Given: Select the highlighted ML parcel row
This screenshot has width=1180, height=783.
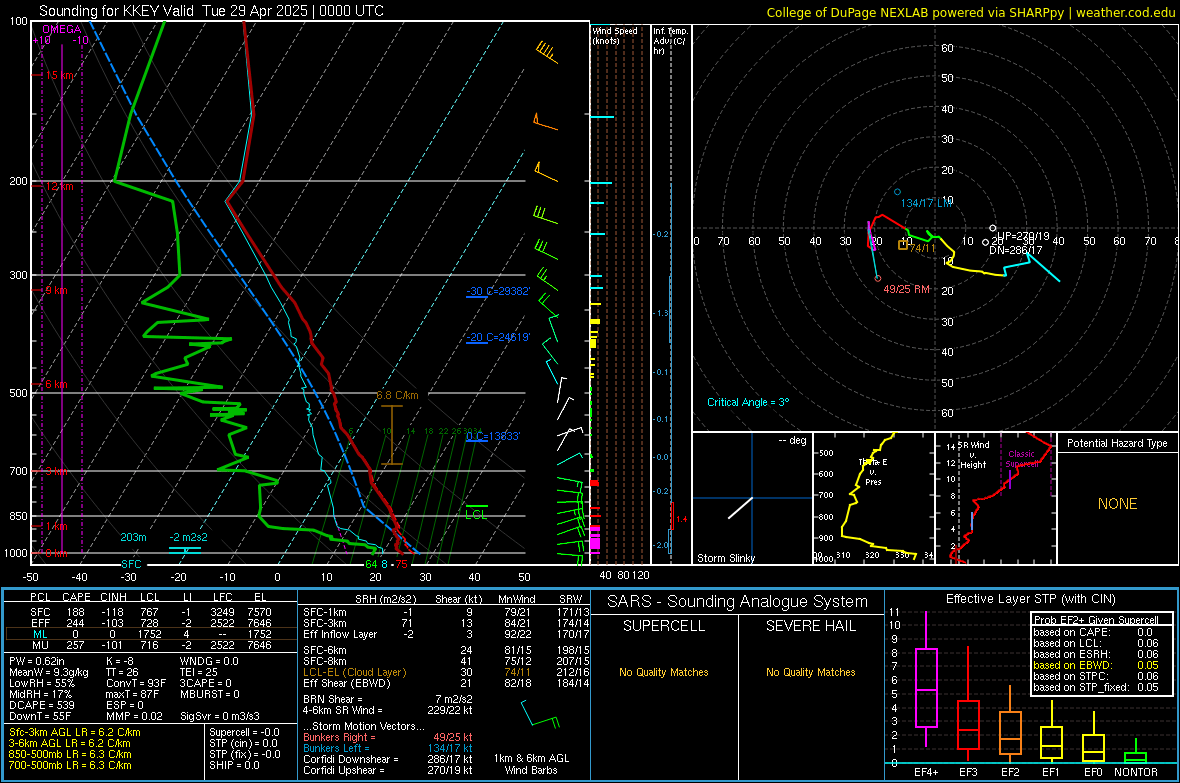Looking at the screenshot, I should coord(151,634).
